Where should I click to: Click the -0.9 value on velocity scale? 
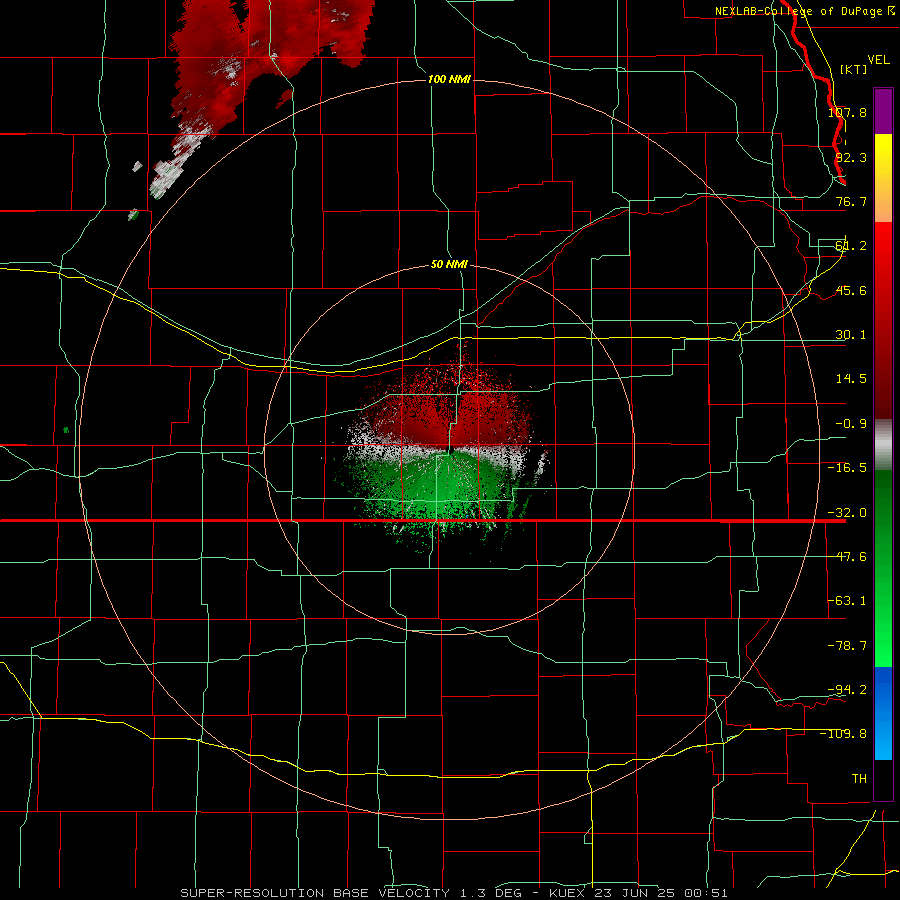(x=851, y=424)
